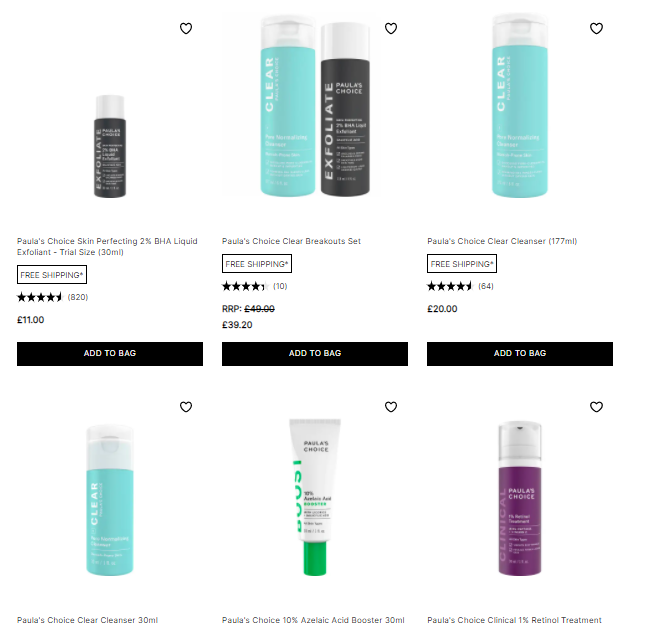Add Clear Breakouts Set to wishlist heart
Viewport: 653px width, 625px height.
[x=391, y=28]
